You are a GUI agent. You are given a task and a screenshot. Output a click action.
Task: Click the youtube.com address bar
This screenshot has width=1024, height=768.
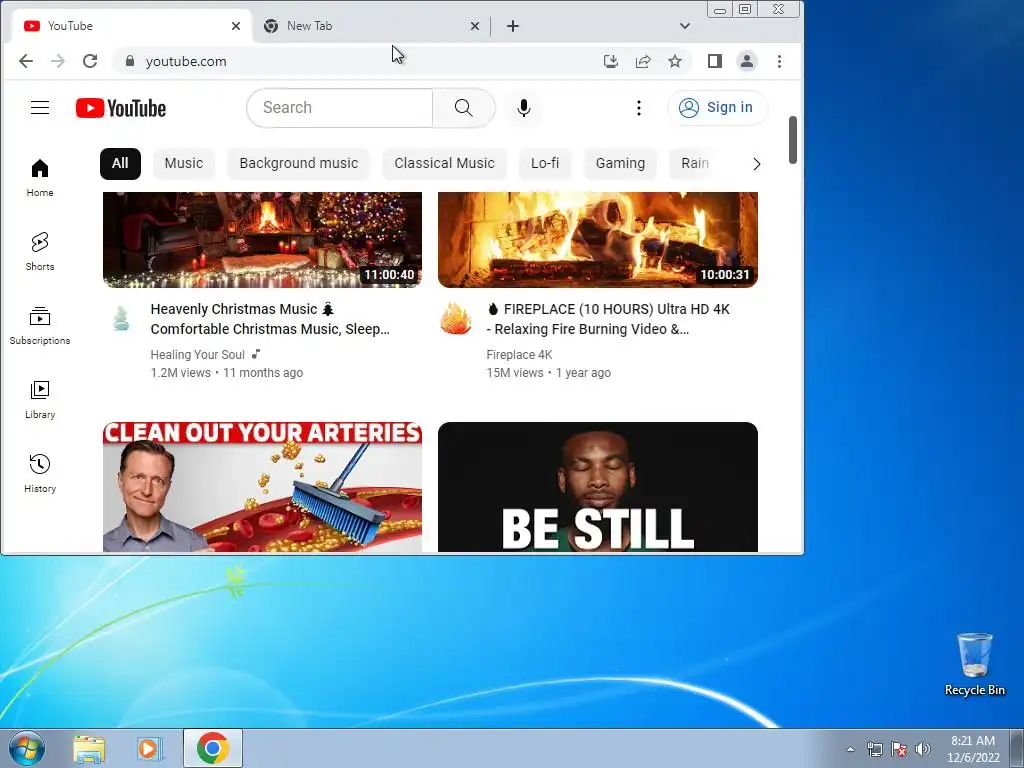click(359, 61)
